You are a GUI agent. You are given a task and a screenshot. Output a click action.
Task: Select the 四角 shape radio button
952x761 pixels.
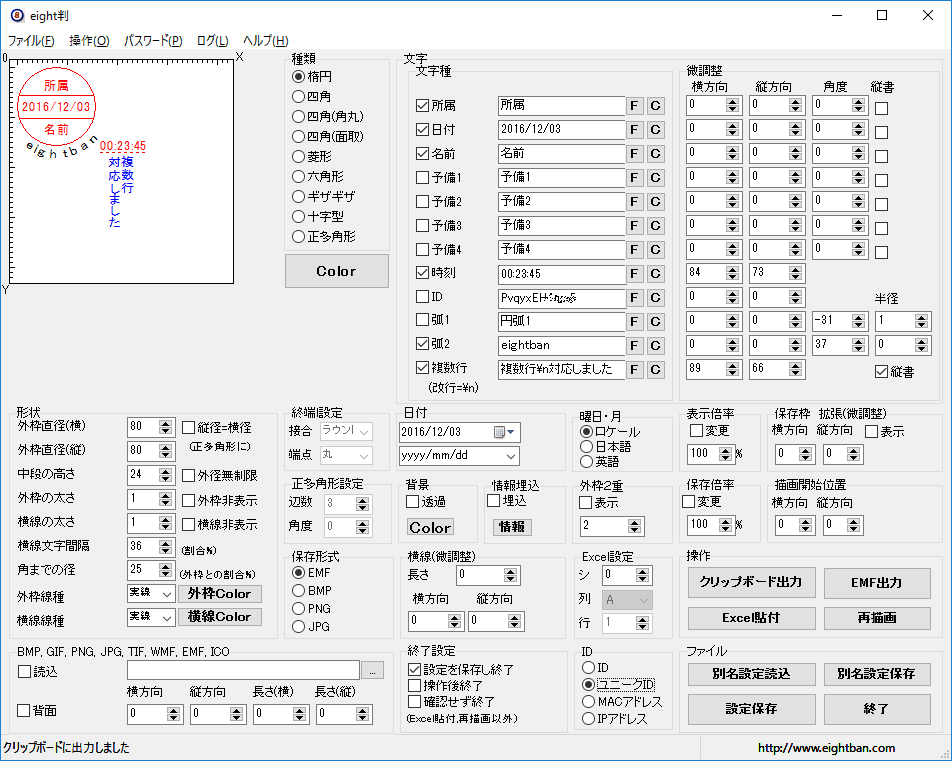[x=298, y=97]
